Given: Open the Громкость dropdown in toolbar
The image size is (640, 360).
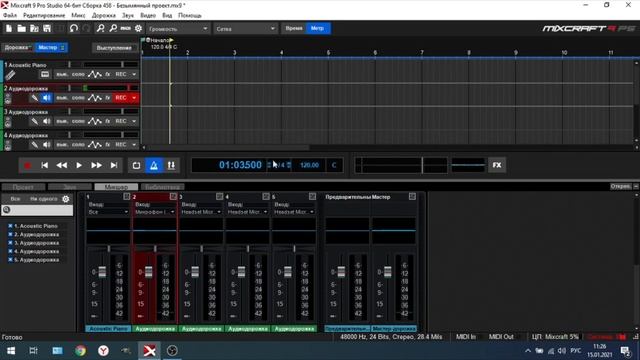Looking at the screenshot, I should coord(178,29).
